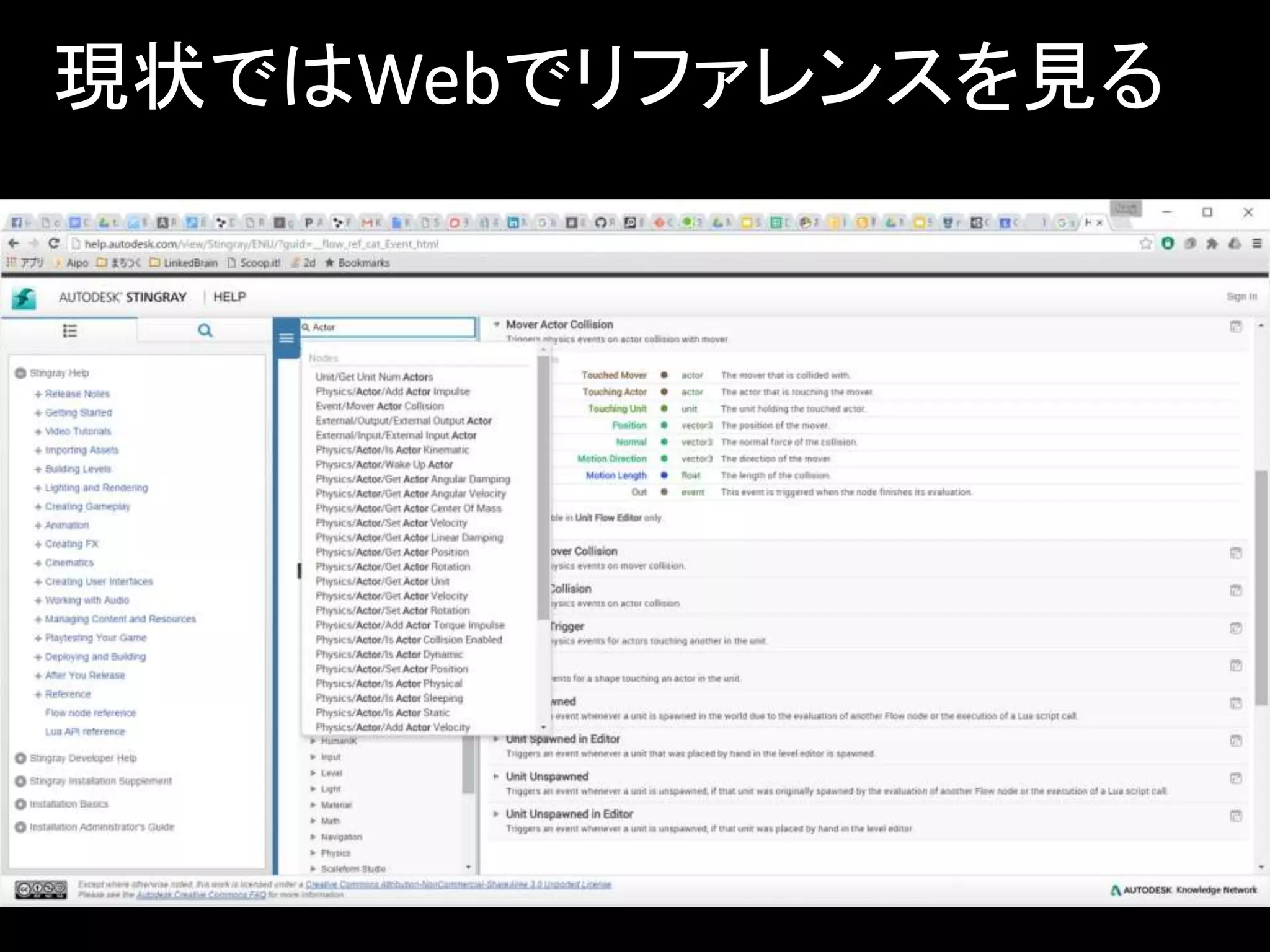Open Autodesk Creative Commons FAQ link
The image size is (1270, 952).
point(201,894)
